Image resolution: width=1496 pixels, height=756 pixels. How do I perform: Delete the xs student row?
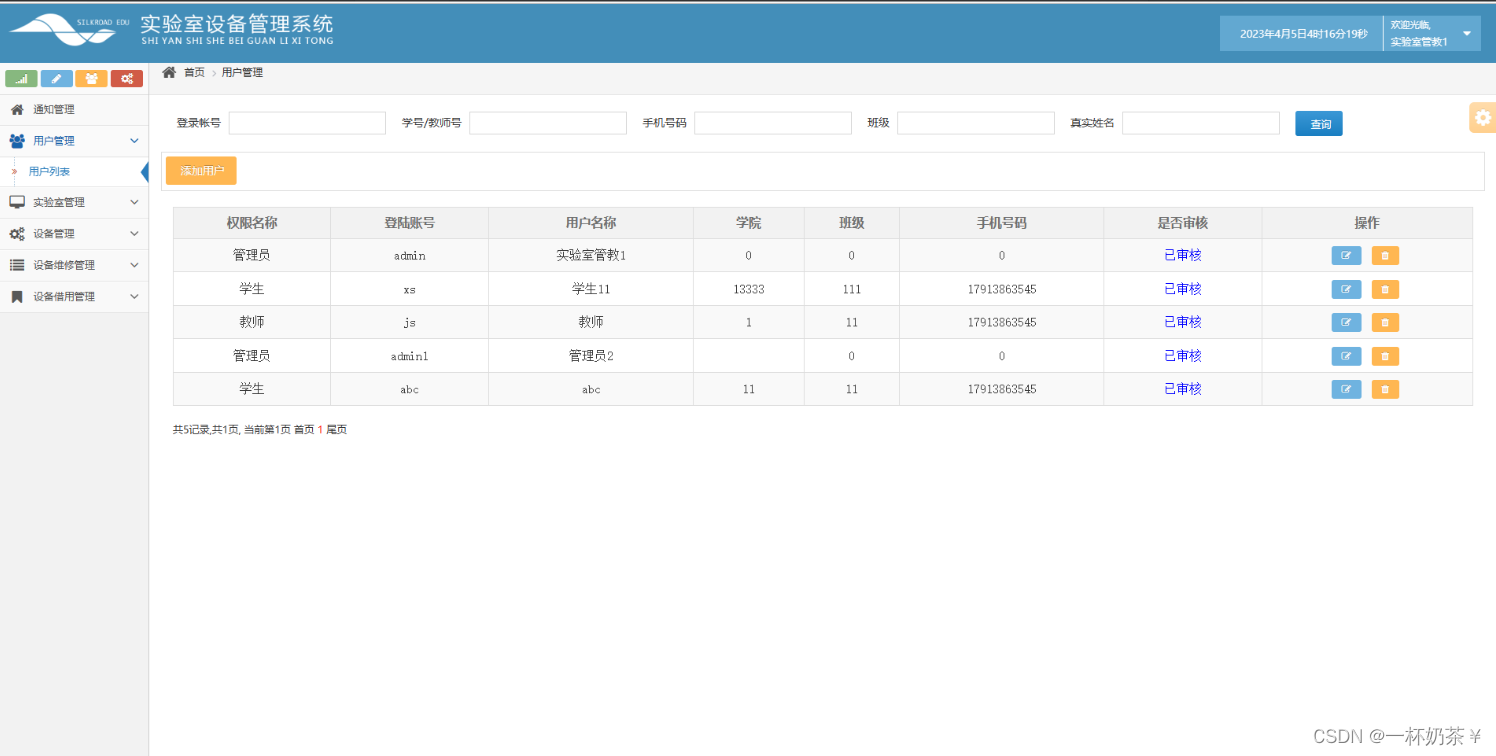click(1385, 289)
